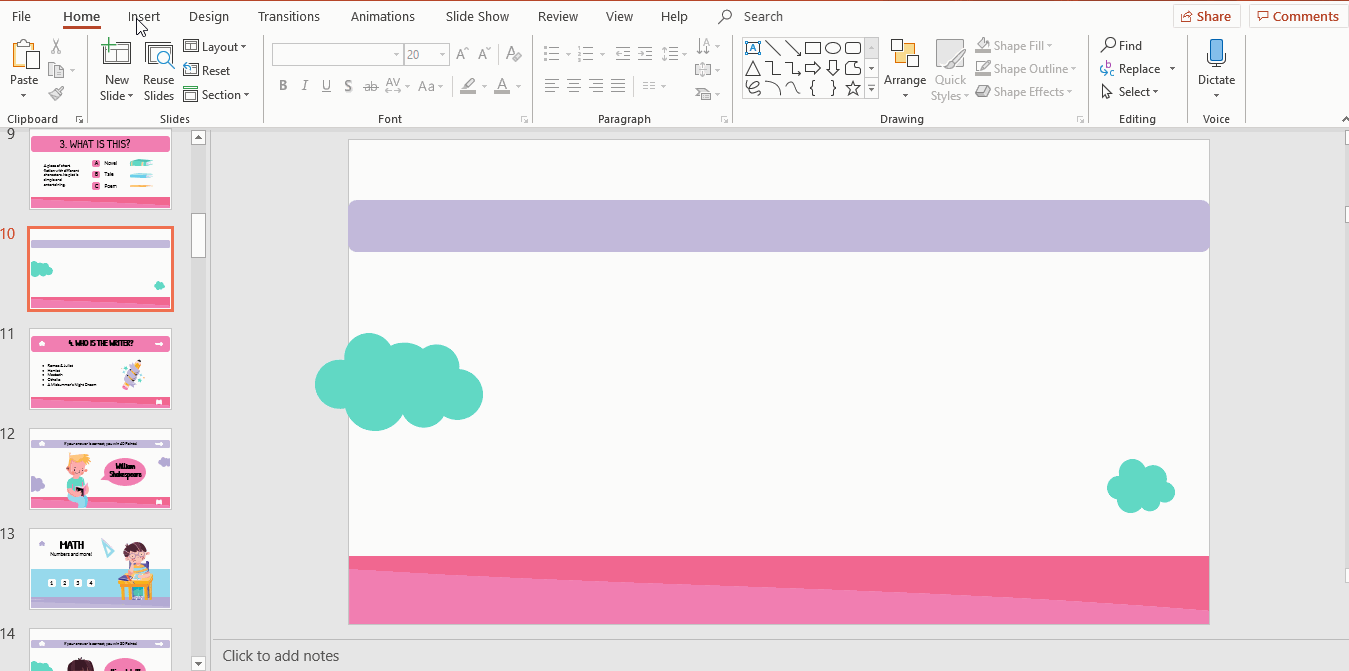Viewport: 1349px width, 671px height.
Task: Open the Layout dropdown
Action: coord(217,46)
